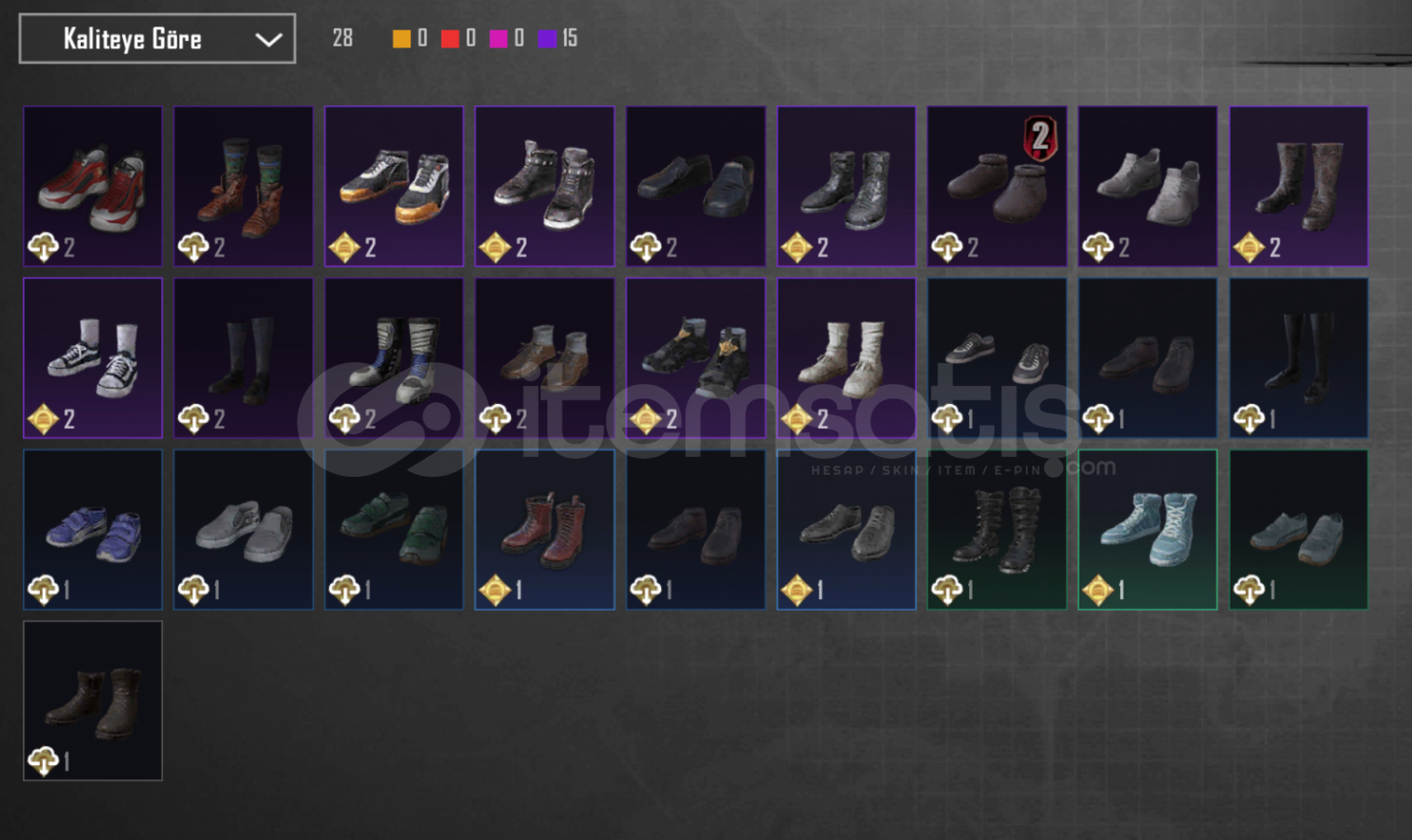Open the Kaliteye Göre sort dropdown
The image size is (1412, 840).
tap(157, 39)
